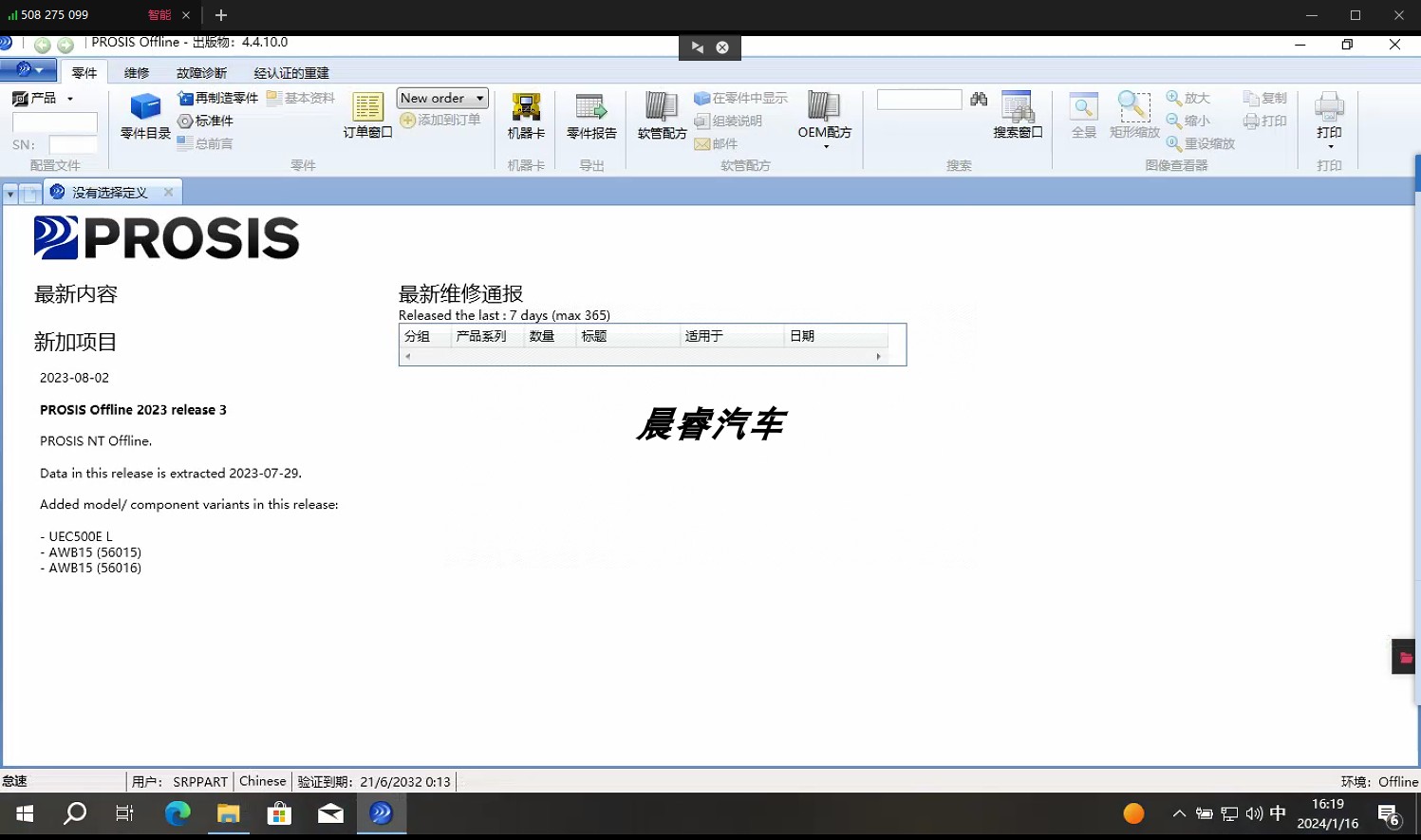Click the volume tray icon
Screen dimensions: 1421x840
(x=1254, y=813)
